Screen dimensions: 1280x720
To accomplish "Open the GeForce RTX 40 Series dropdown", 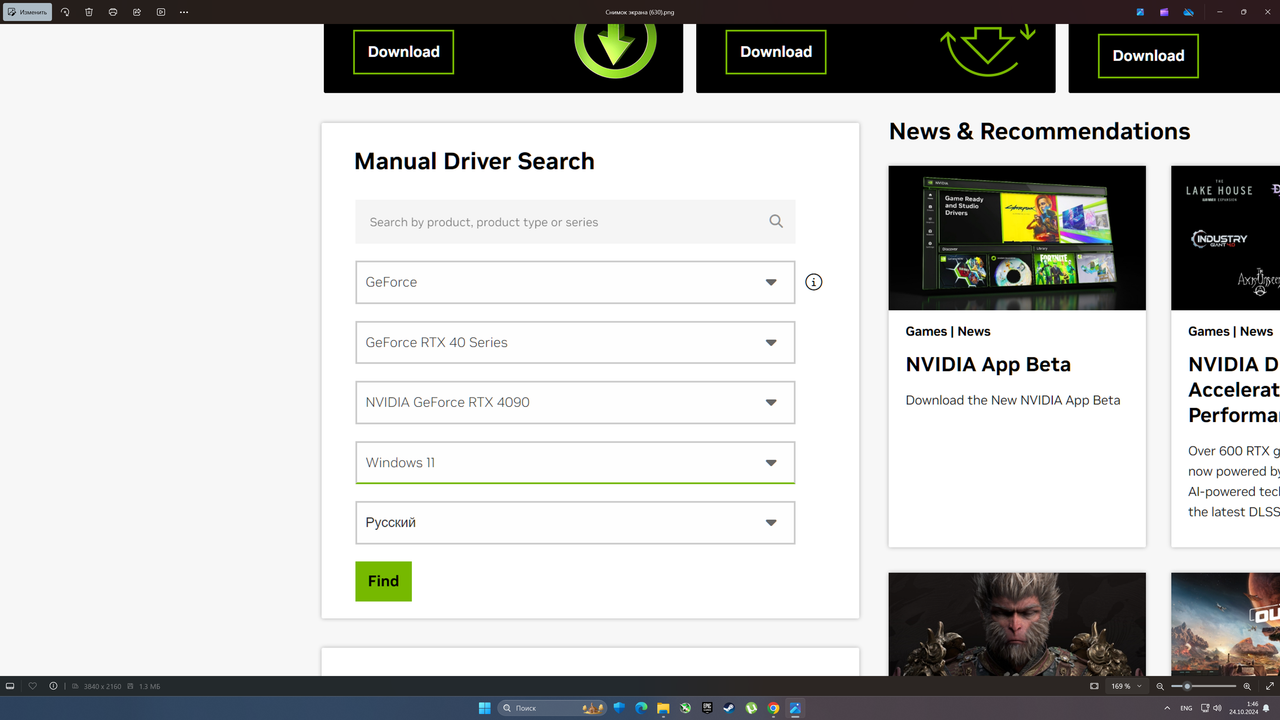I will (x=575, y=342).
